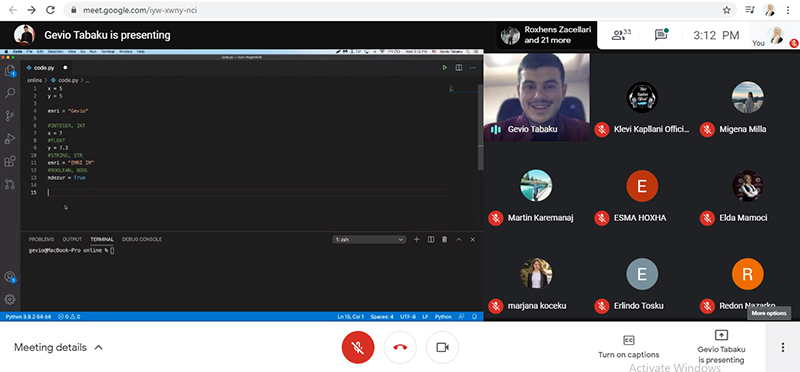Open the chat panel icon
Image resolution: width=800 pixels, height=372 pixels.
click(662, 35)
